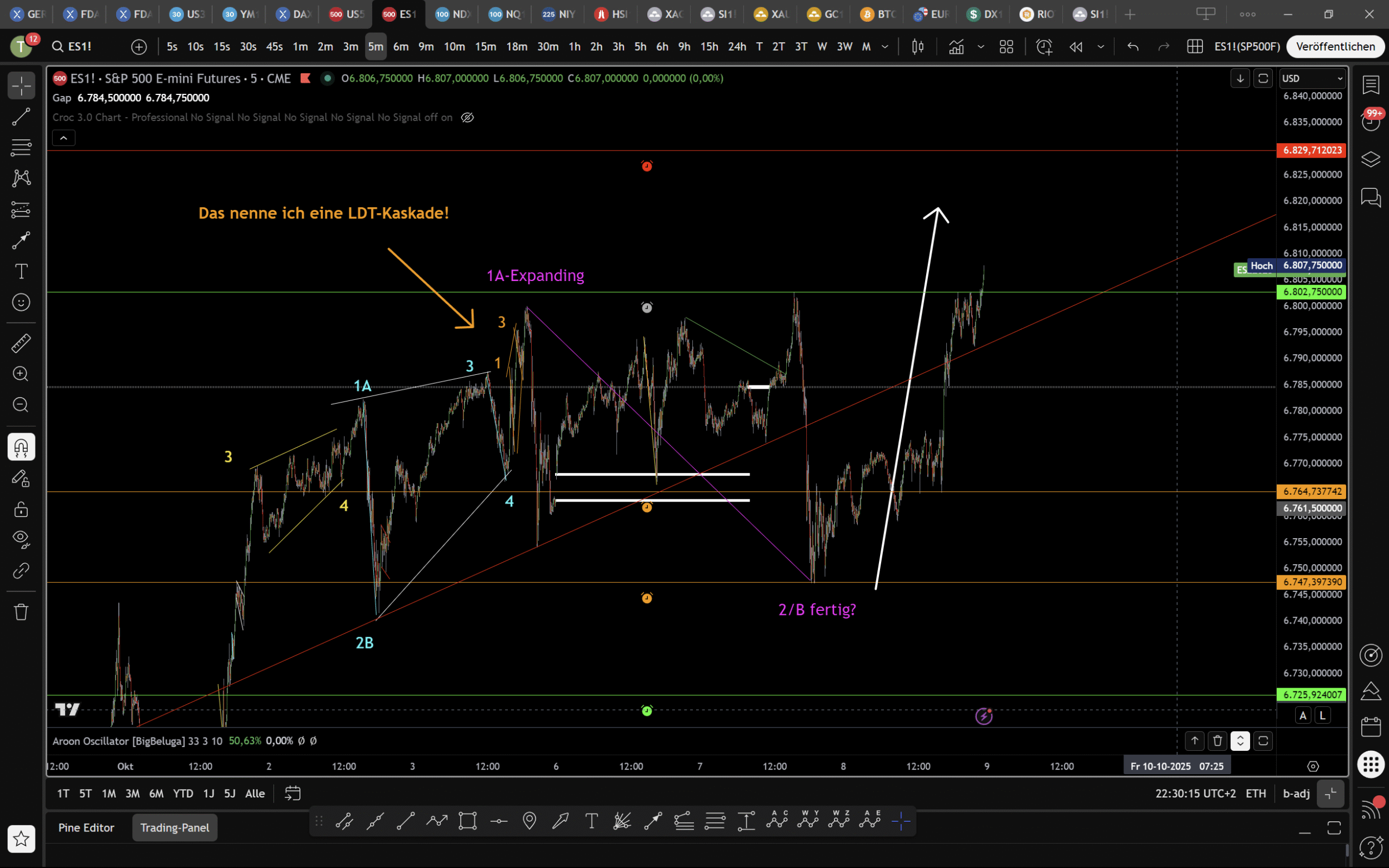This screenshot has width=1389, height=868.
Task: Open the USD currency dropdown
Action: [x=1313, y=78]
